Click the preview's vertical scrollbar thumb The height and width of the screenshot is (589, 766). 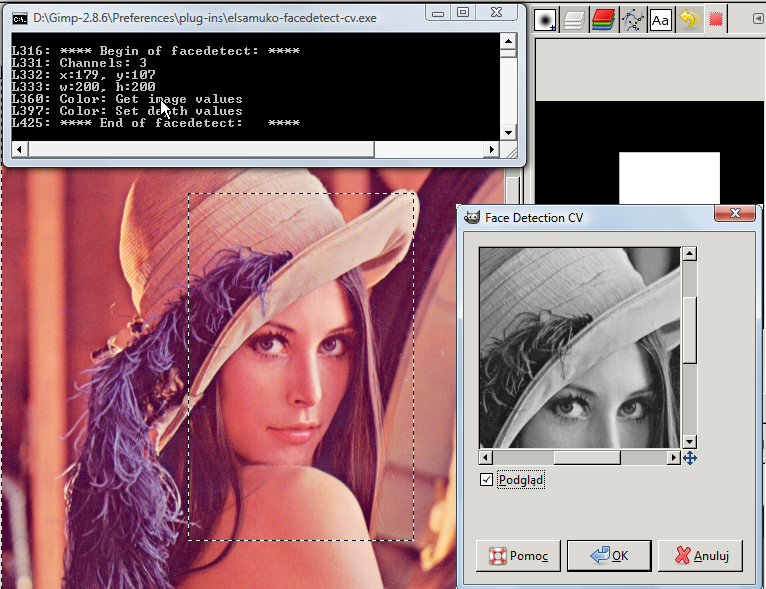click(689, 330)
